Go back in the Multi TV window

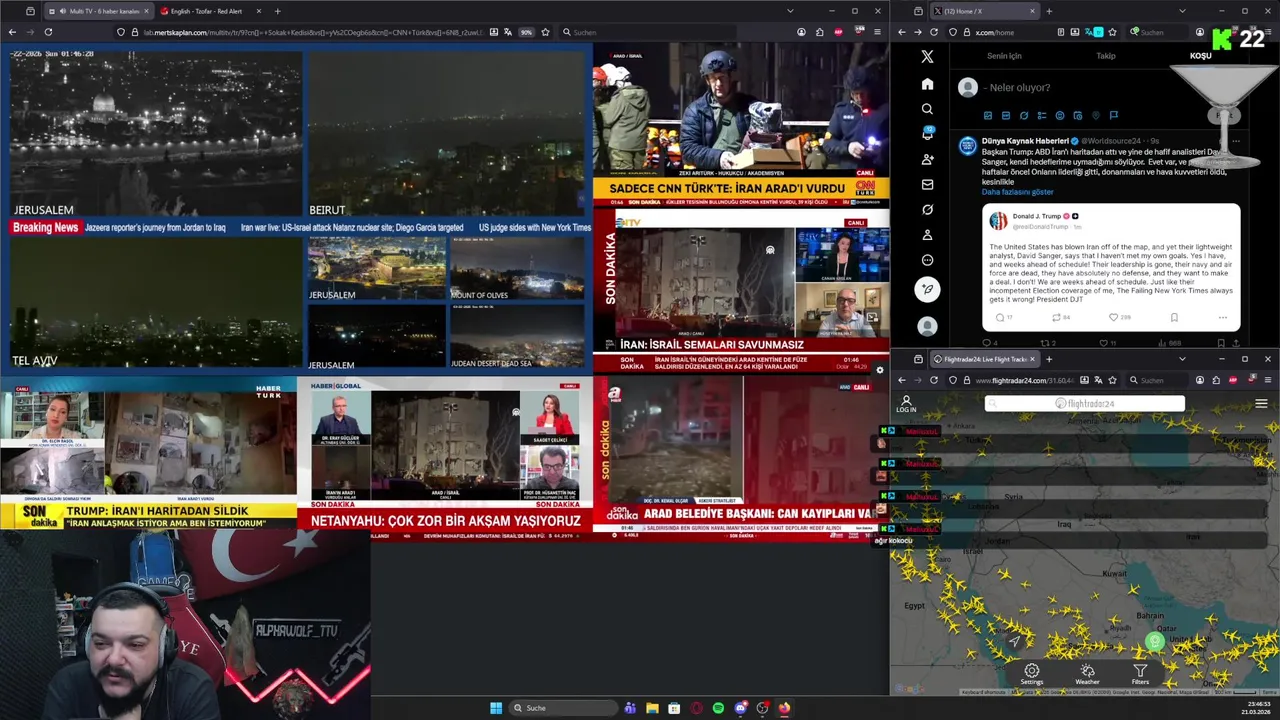[x=13, y=32]
